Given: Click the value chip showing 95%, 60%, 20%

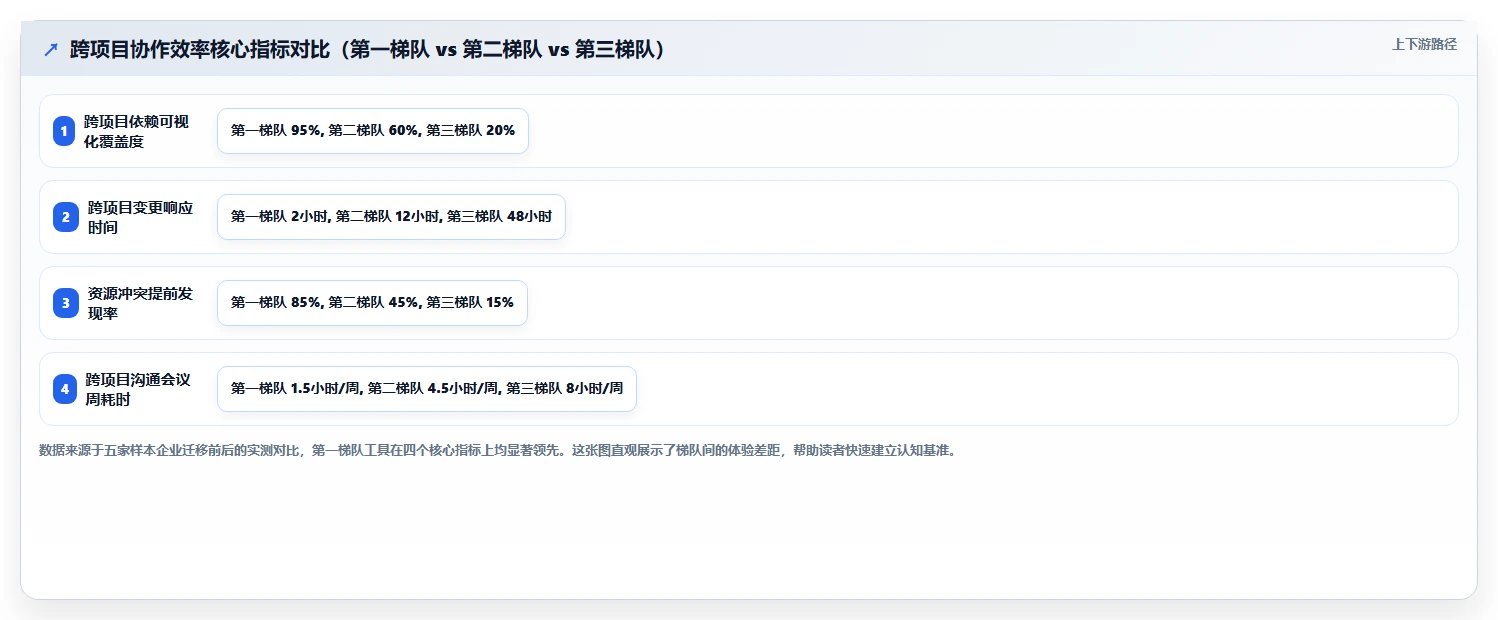Looking at the screenshot, I should point(372,131).
